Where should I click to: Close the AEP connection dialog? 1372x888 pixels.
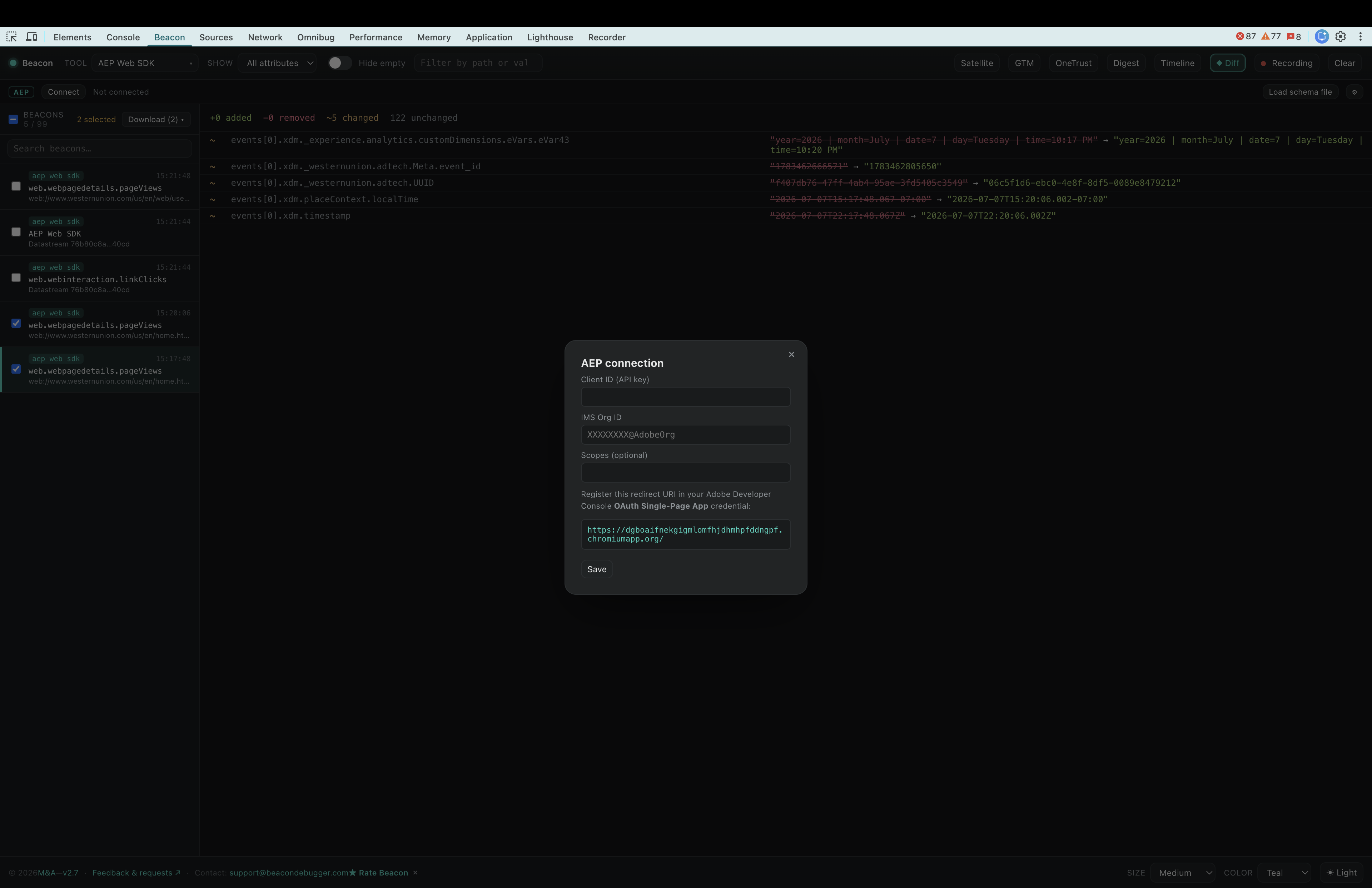pos(791,354)
